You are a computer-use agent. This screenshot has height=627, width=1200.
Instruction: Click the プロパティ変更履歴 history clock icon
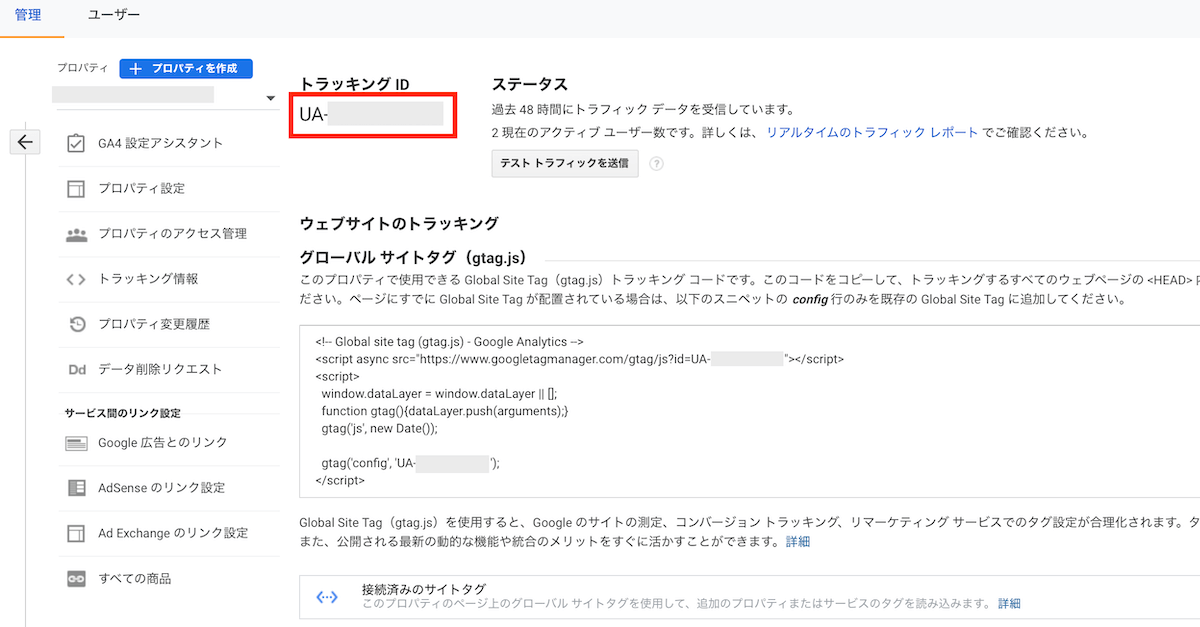point(76,324)
